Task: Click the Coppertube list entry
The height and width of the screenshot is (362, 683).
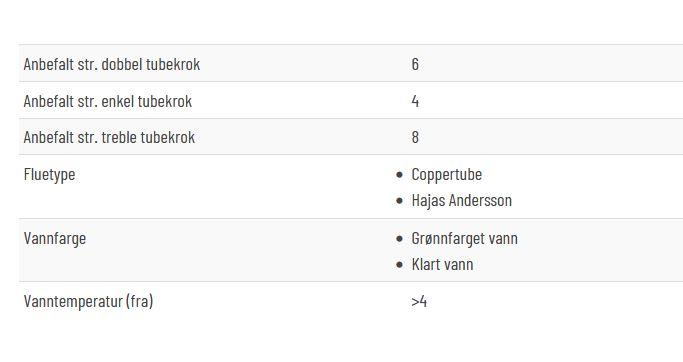Action: pyautogui.click(x=446, y=175)
